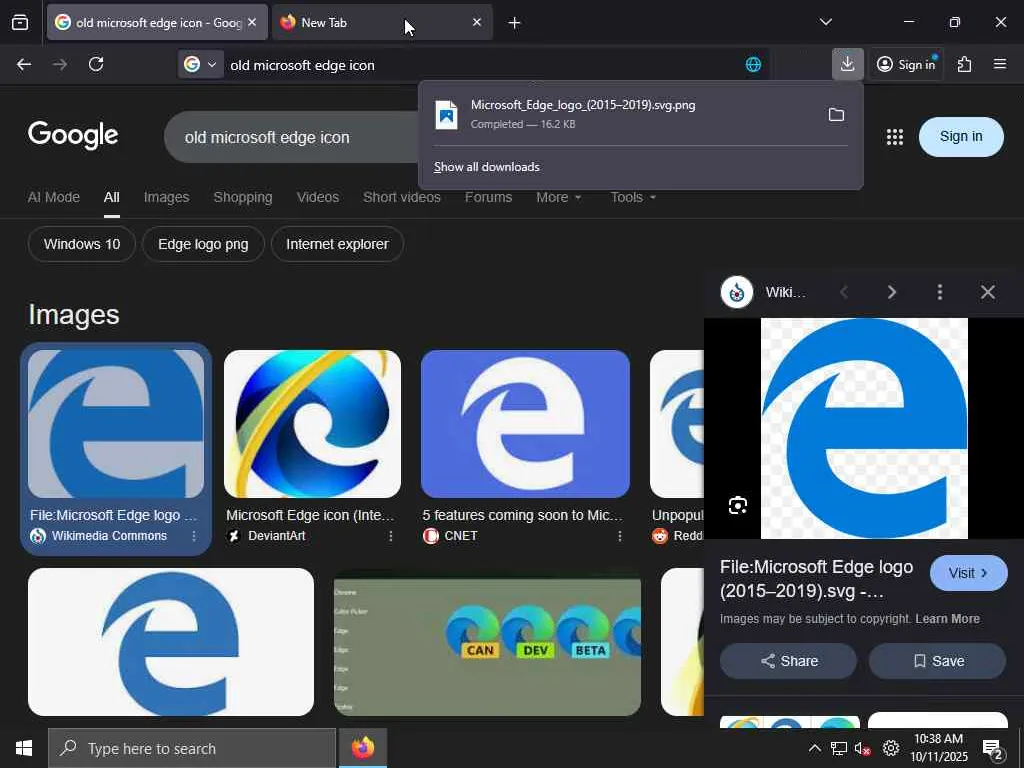This screenshot has height=768, width=1024.
Task: Open Wikimedia Commons Edge logo thumbnail
Action: tap(116, 424)
